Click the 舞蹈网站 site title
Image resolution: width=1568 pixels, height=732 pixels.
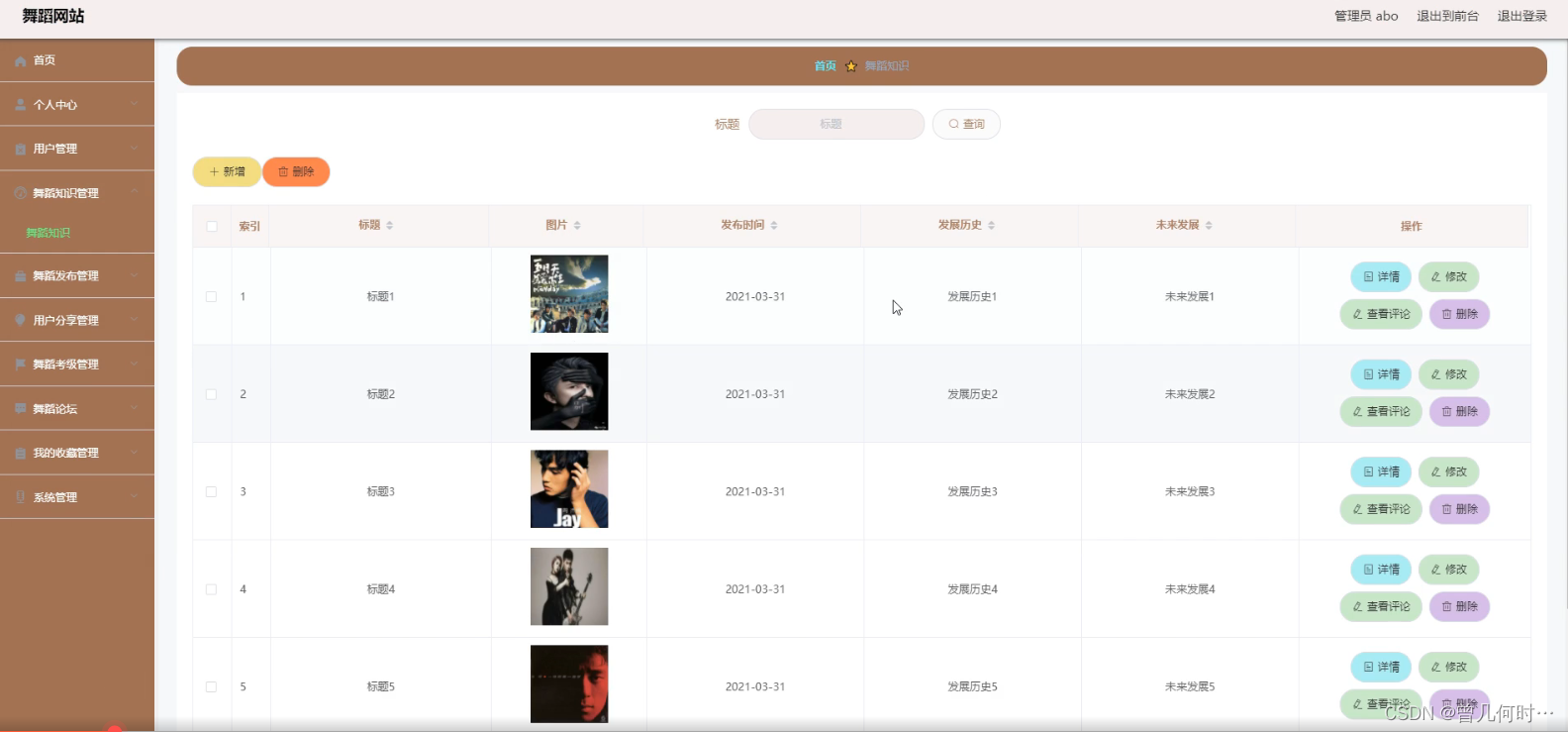pyautogui.click(x=53, y=16)
